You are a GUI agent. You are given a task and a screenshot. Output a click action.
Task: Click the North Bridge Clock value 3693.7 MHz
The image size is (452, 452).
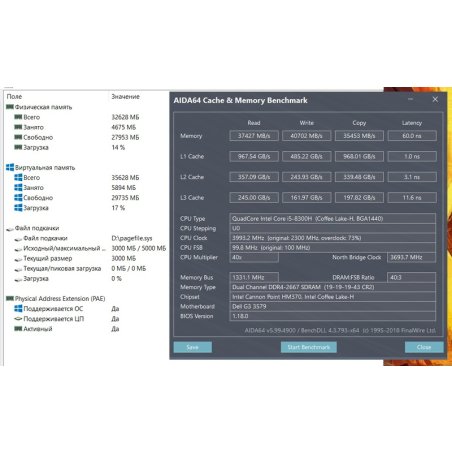(411, 257)
